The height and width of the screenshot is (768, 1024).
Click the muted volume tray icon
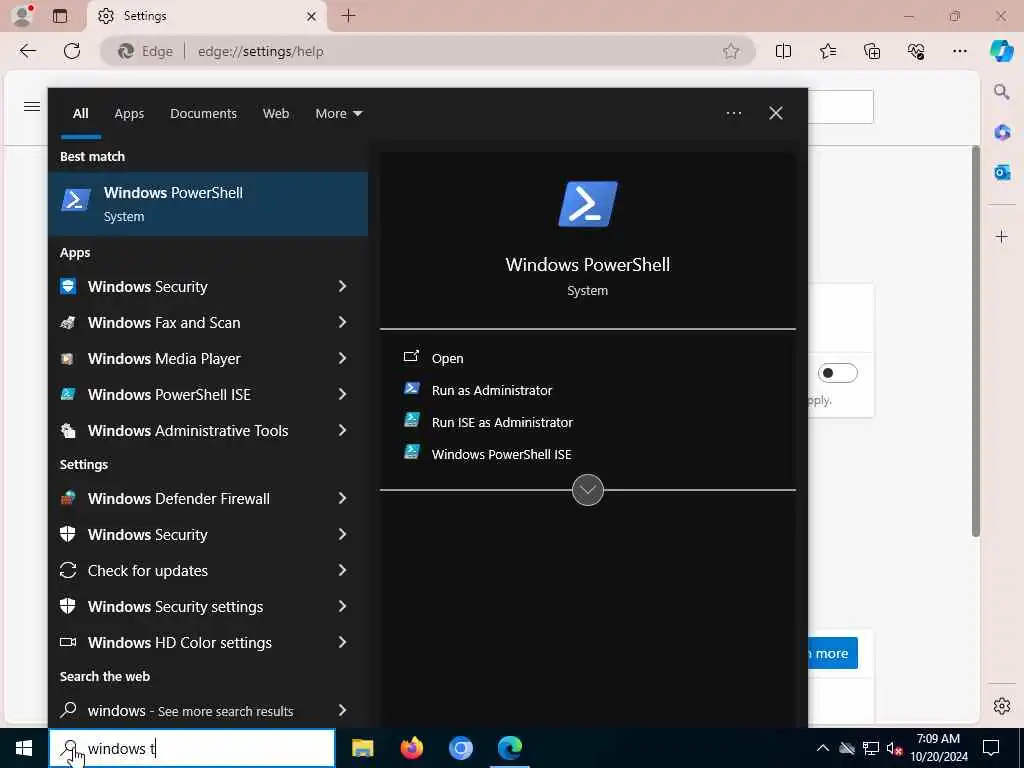tap(894, 748)
